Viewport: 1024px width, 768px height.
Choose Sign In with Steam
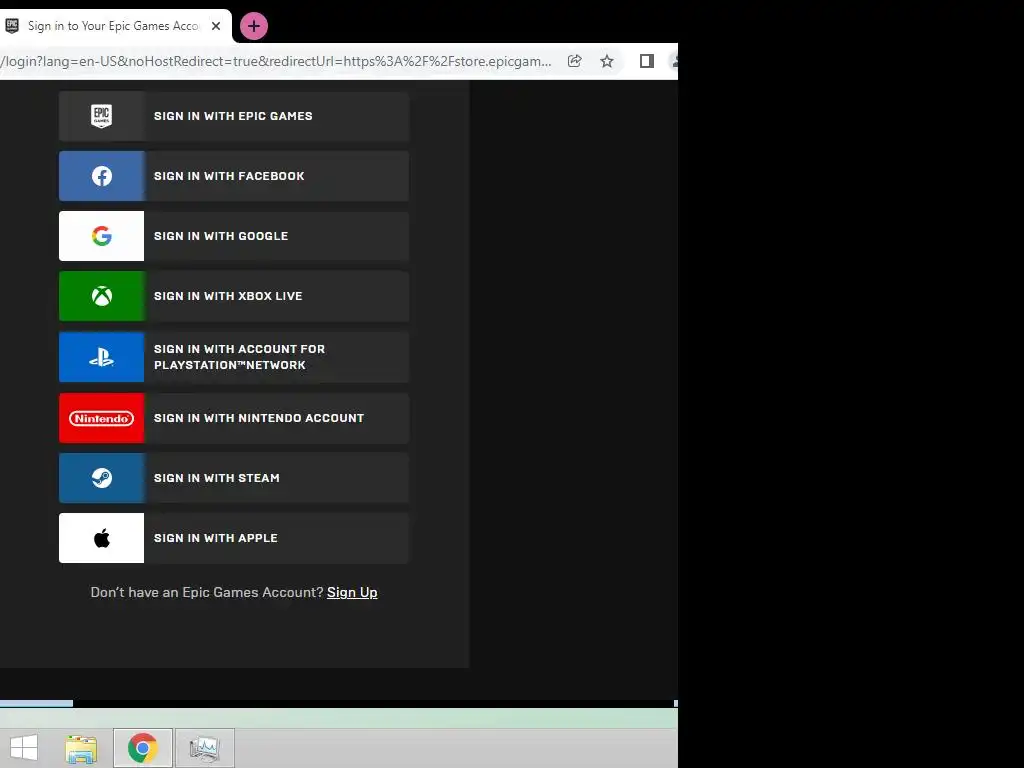click(x=234, y=478)
